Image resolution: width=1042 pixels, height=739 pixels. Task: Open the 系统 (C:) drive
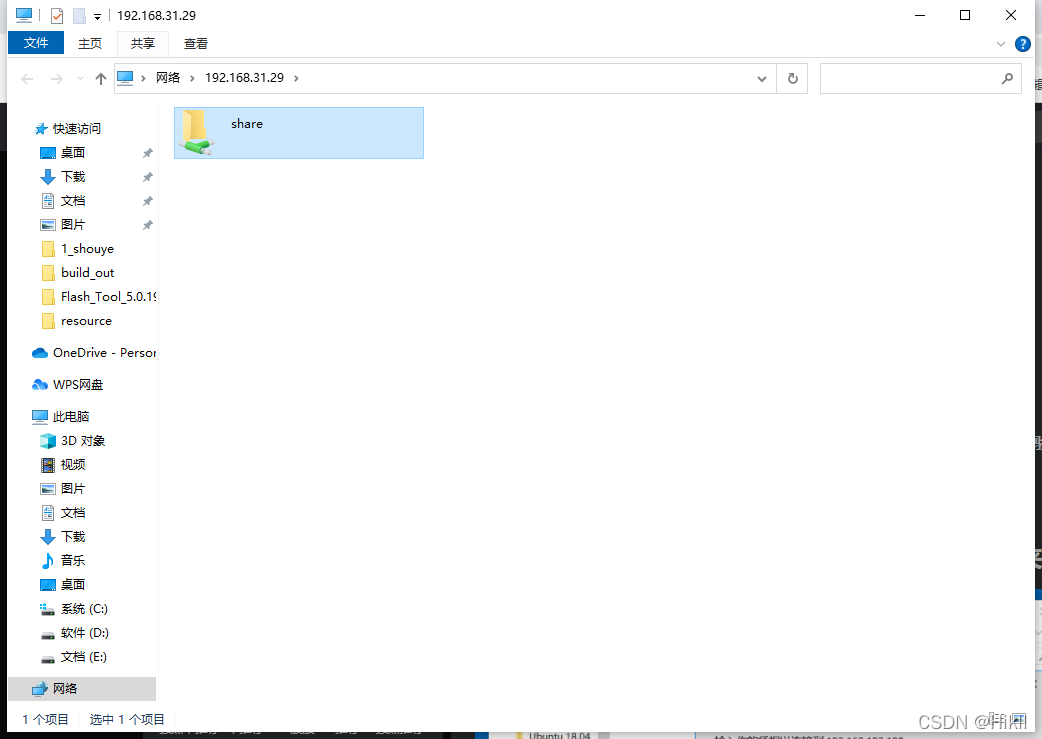84,609
